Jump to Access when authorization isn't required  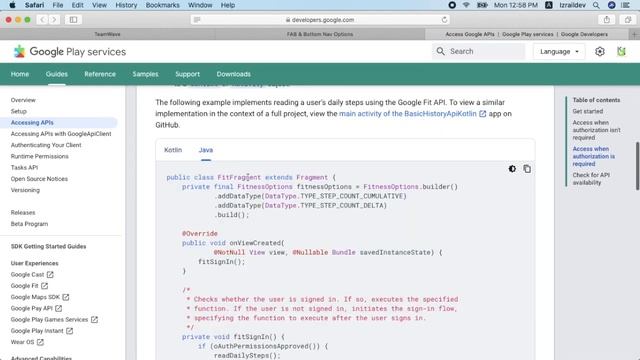tap(596, 130)
